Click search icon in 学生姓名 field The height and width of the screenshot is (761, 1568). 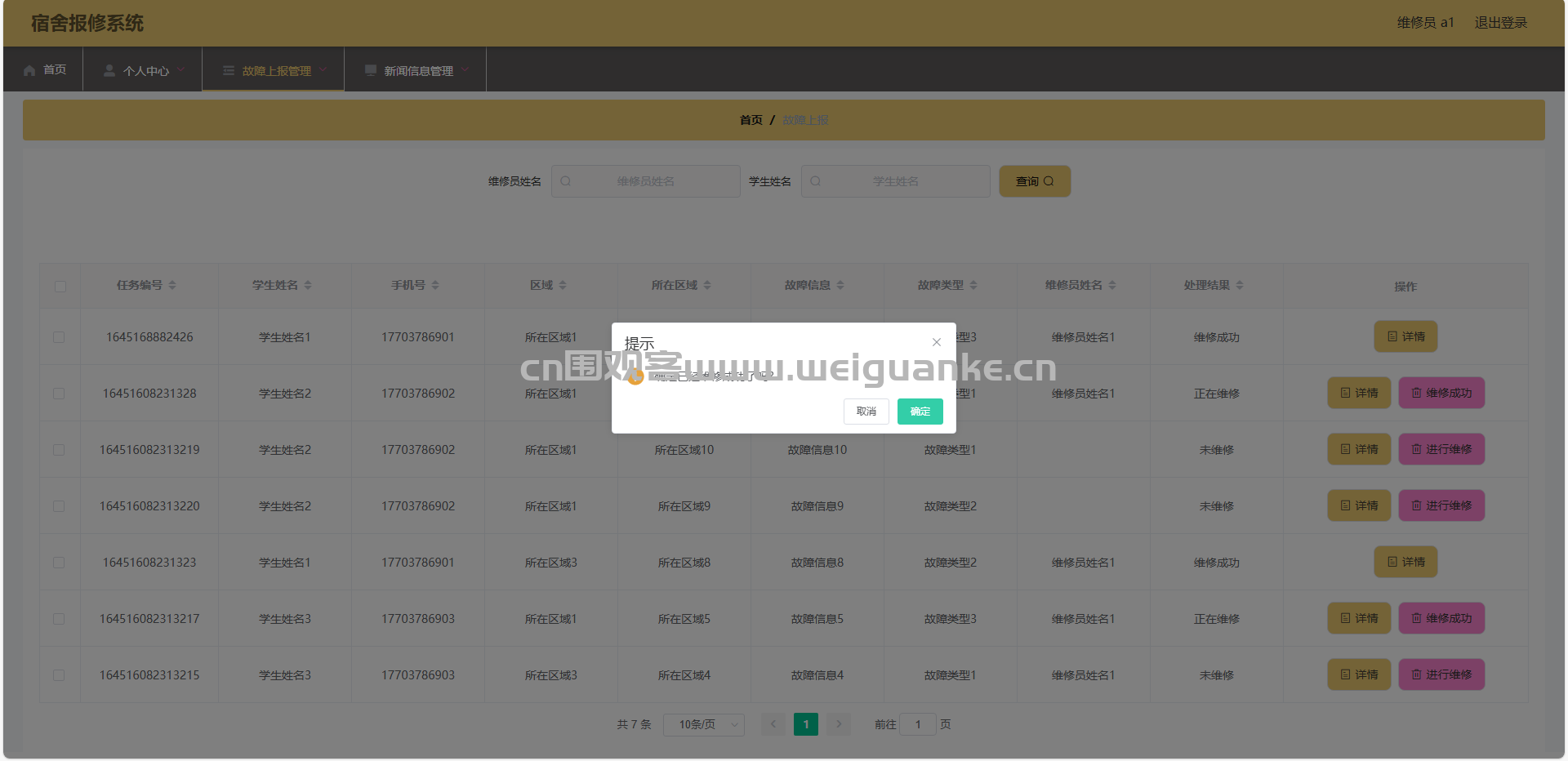[816, 181]
